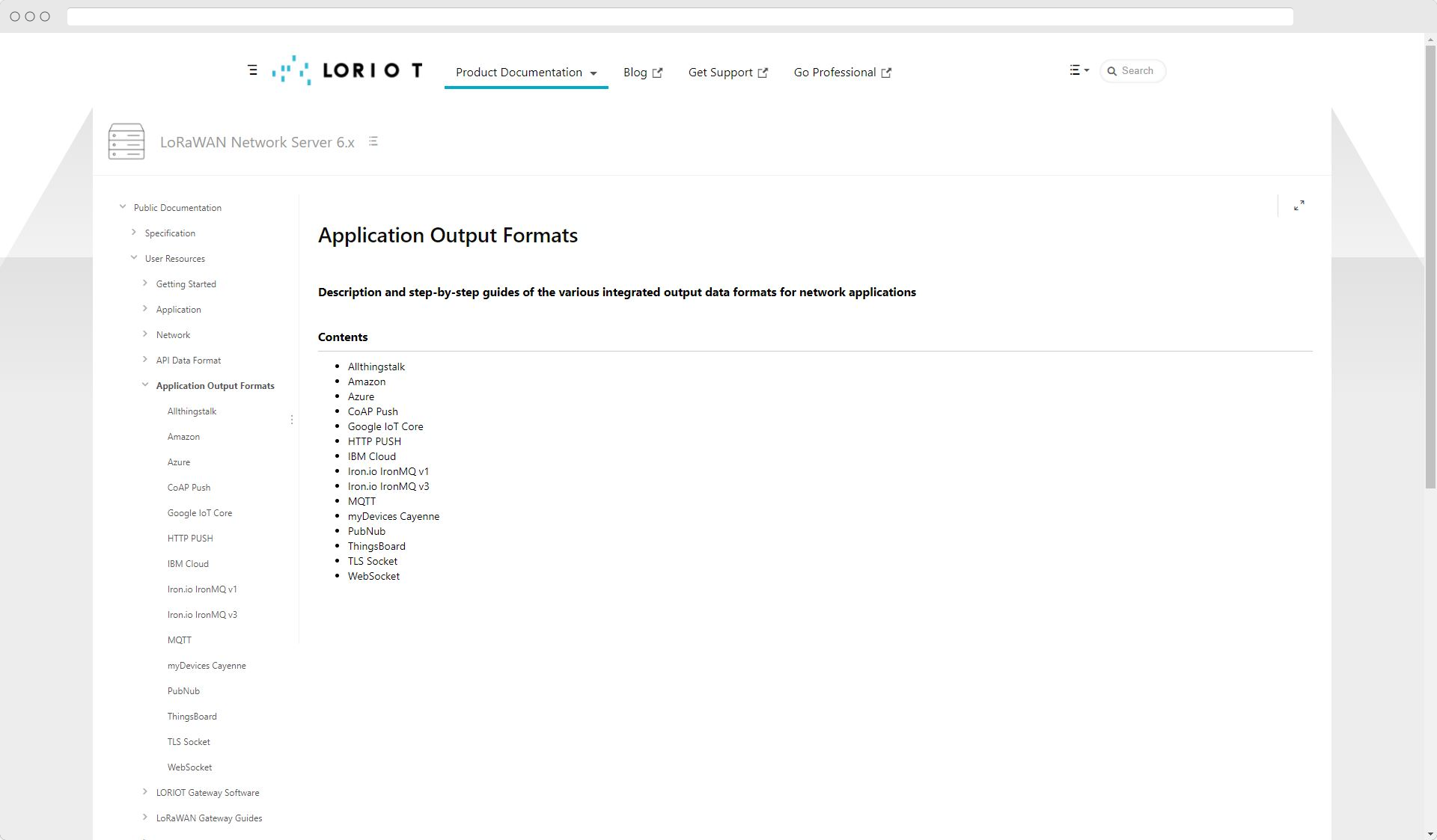Expand LORIOT Gateway Software node
This screenshot has width=1437, height=840.
click(145, 792)
